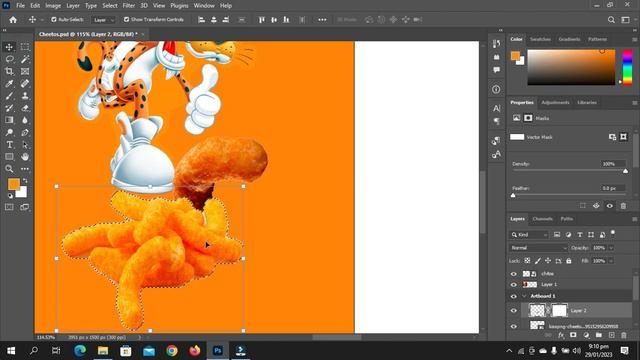Open the Color panel options menu
The image size is (640, 360).
[x=634, y=40]
